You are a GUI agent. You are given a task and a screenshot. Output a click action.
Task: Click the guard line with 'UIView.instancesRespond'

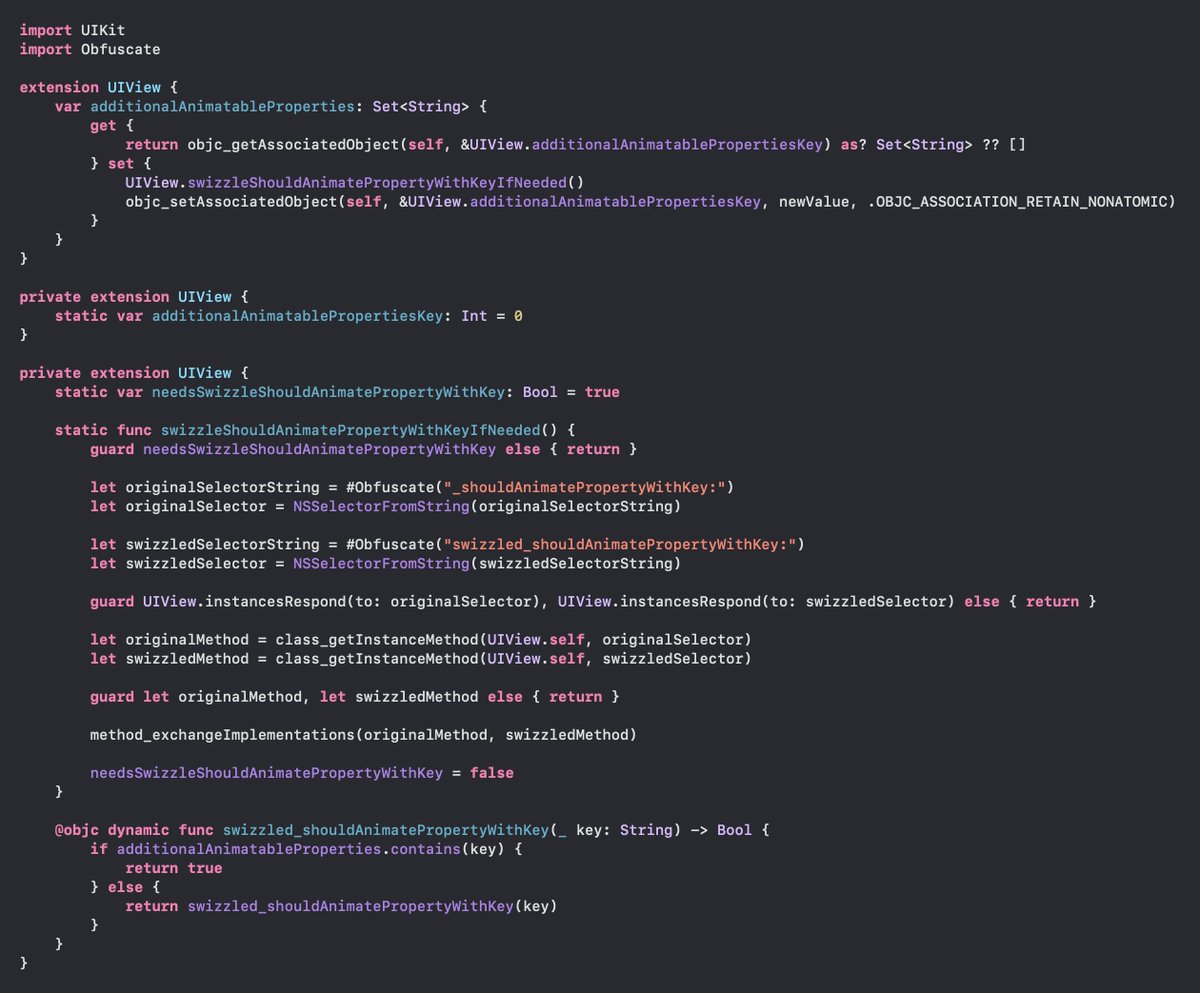(594, 601)
